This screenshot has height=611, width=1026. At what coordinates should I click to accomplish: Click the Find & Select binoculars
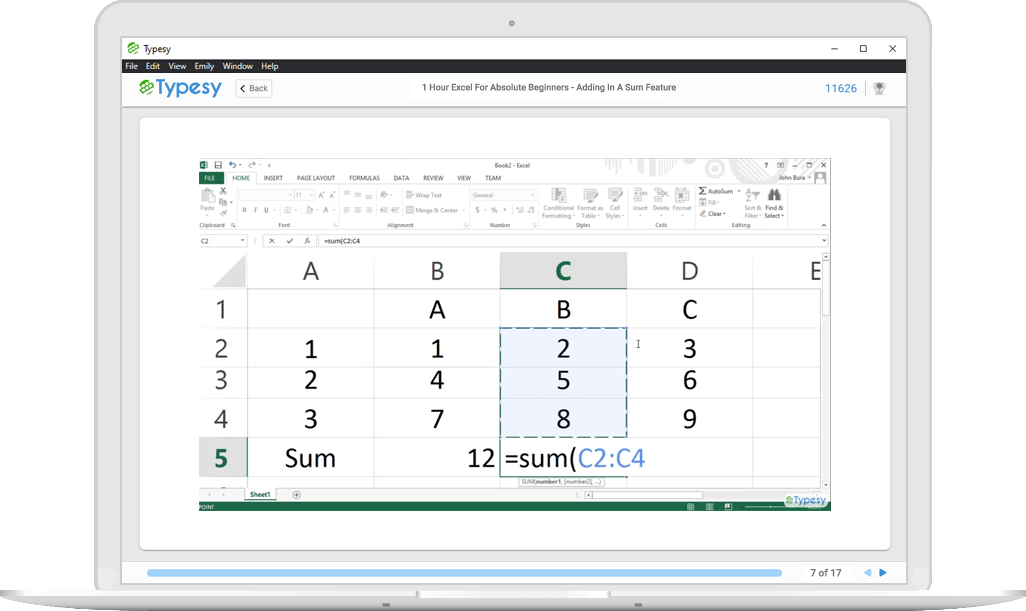[x=774, y=195]
